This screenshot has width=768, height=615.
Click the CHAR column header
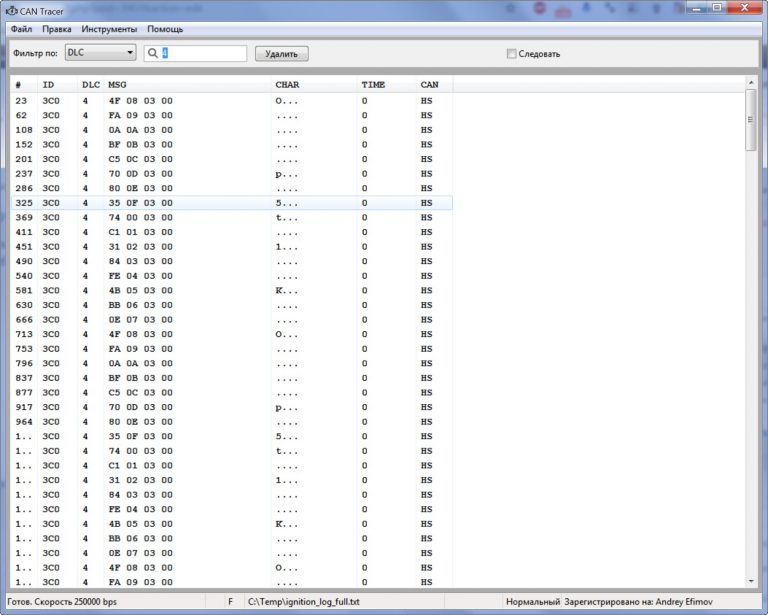tap(287, 85)
